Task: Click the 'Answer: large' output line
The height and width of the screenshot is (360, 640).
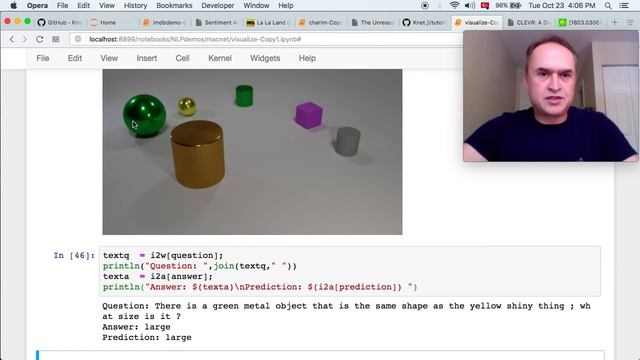Action: click(136, 327)
